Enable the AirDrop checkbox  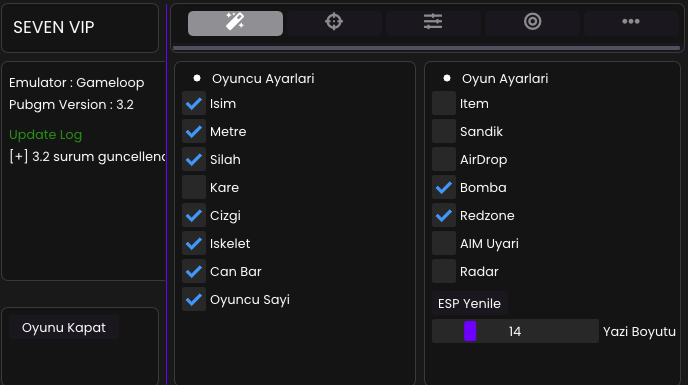pos(444,160)
